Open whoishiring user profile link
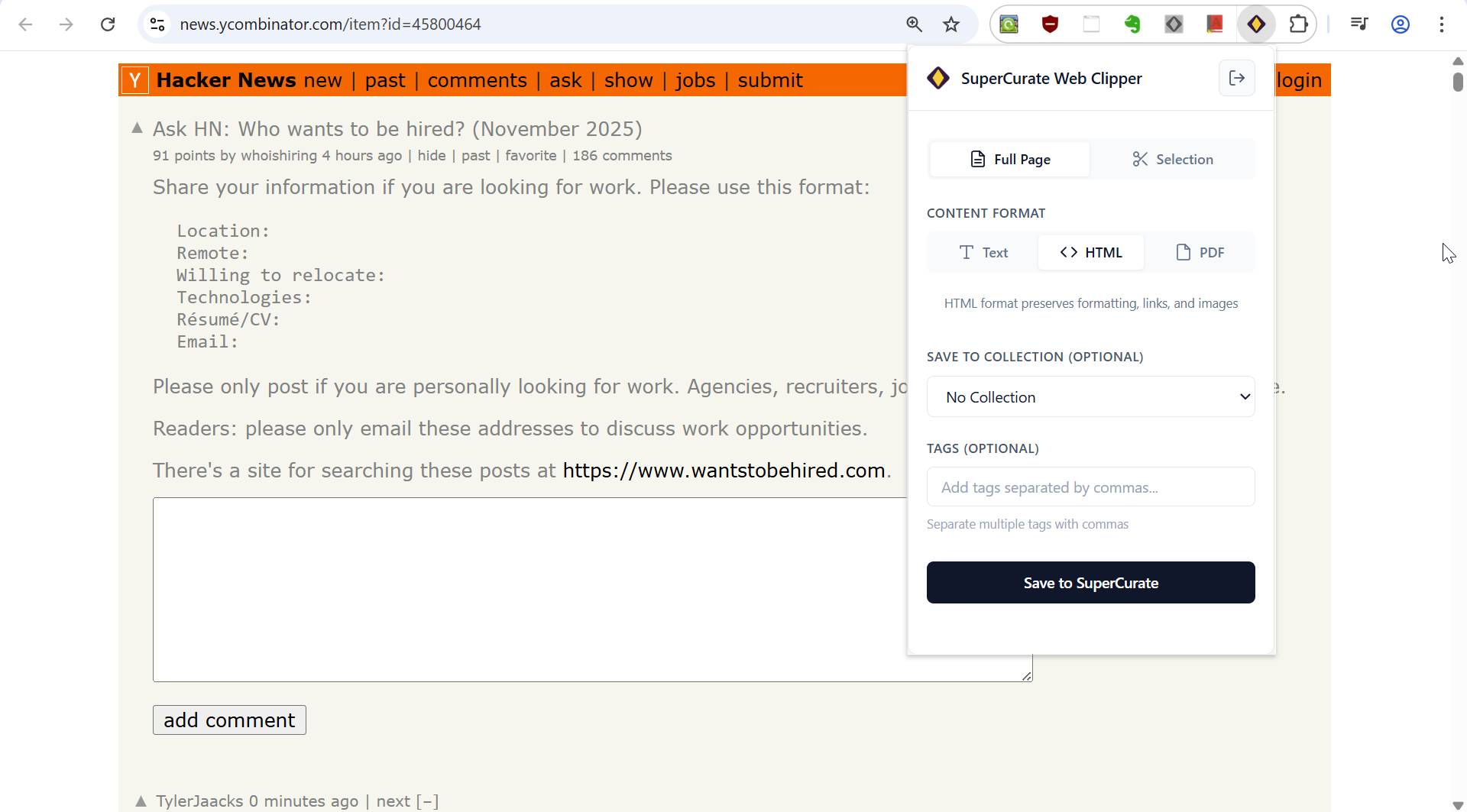 pyautogui.click(x=279, y=156)
